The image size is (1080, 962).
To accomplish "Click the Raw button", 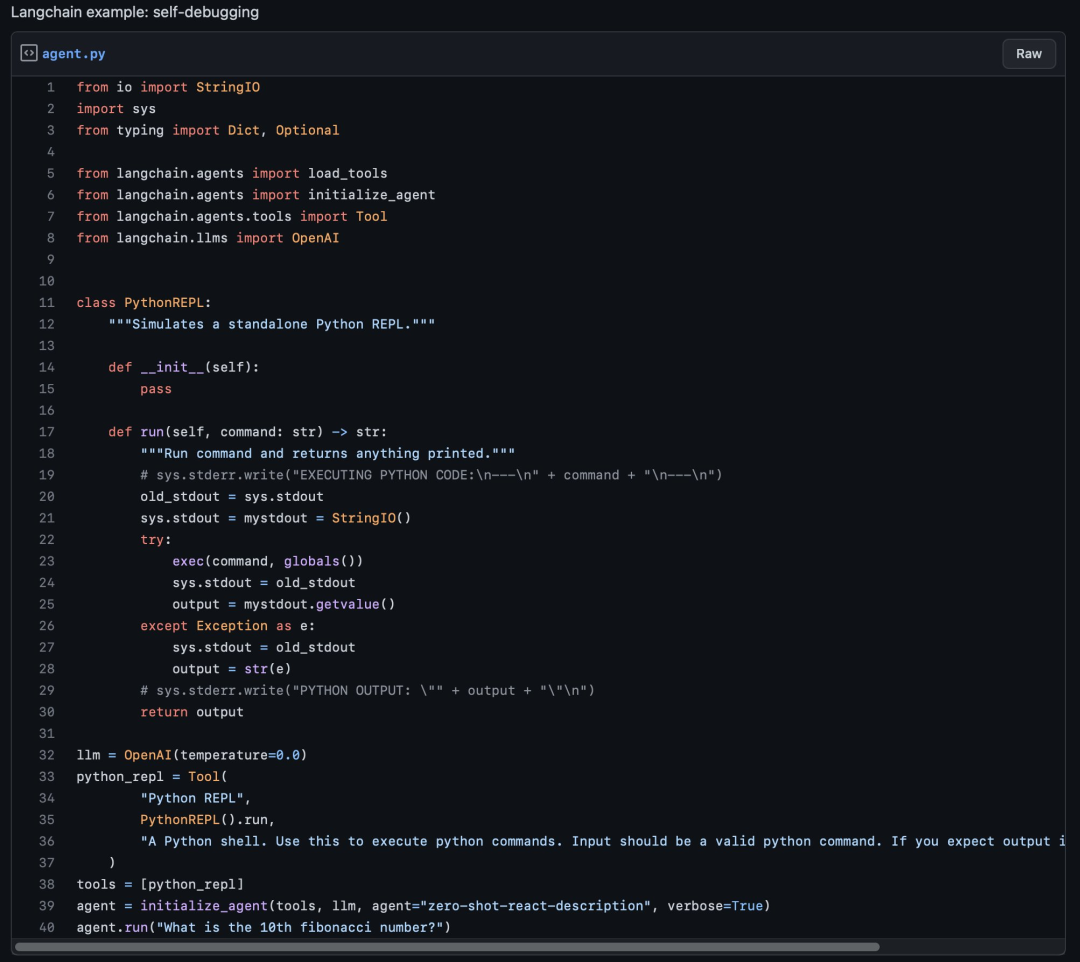I will tap(1028, 54).
